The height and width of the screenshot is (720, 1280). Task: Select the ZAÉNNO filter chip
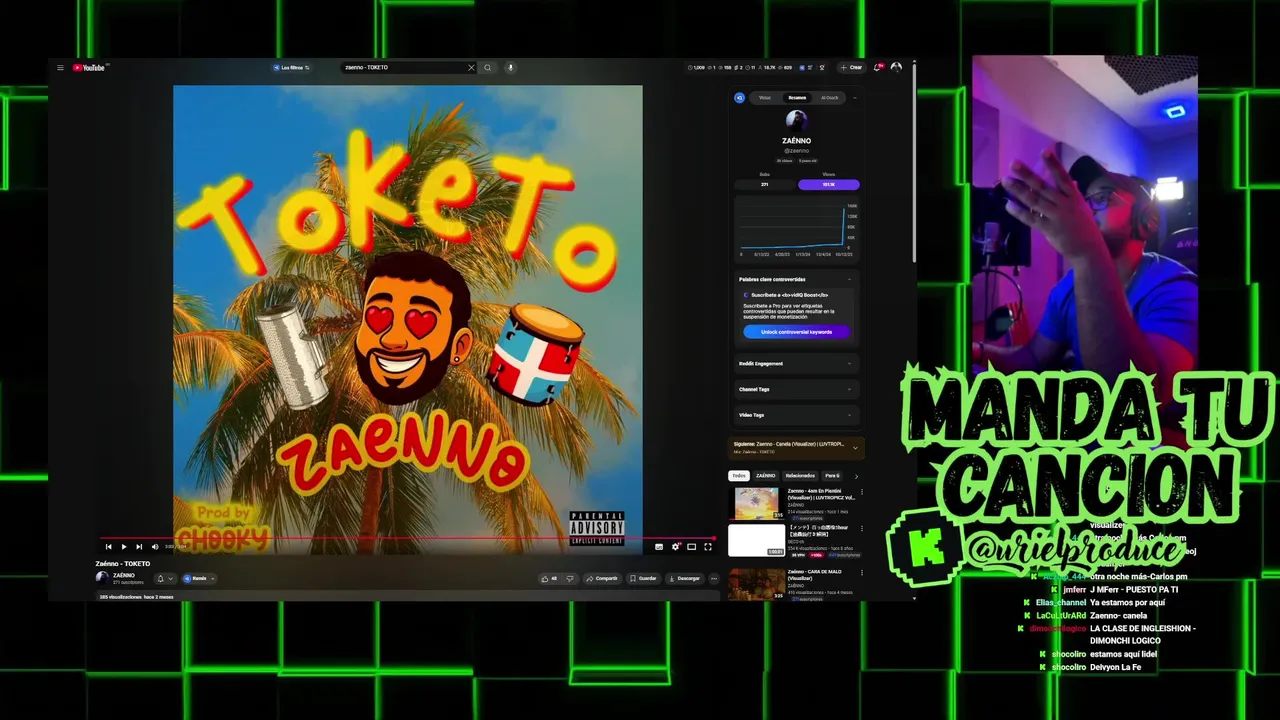[765, 476]
